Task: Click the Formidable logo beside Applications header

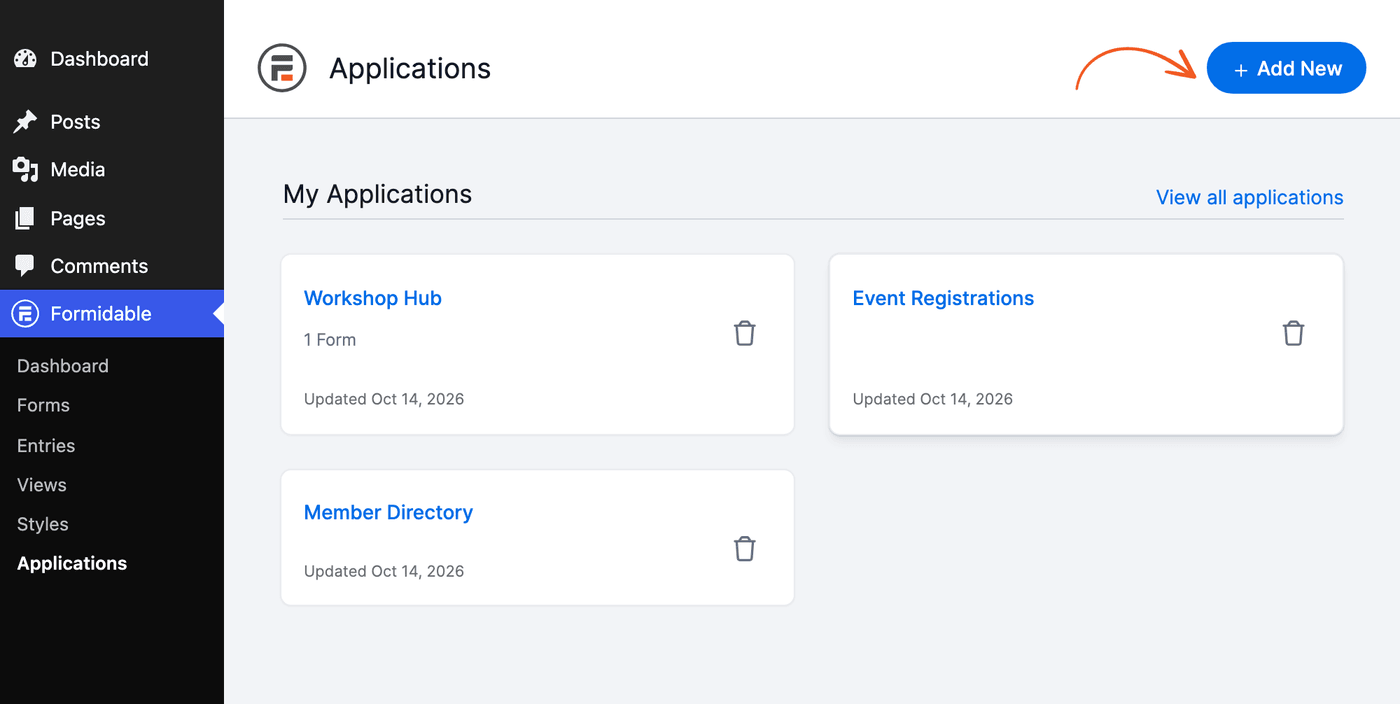Action: pos(282,68)
